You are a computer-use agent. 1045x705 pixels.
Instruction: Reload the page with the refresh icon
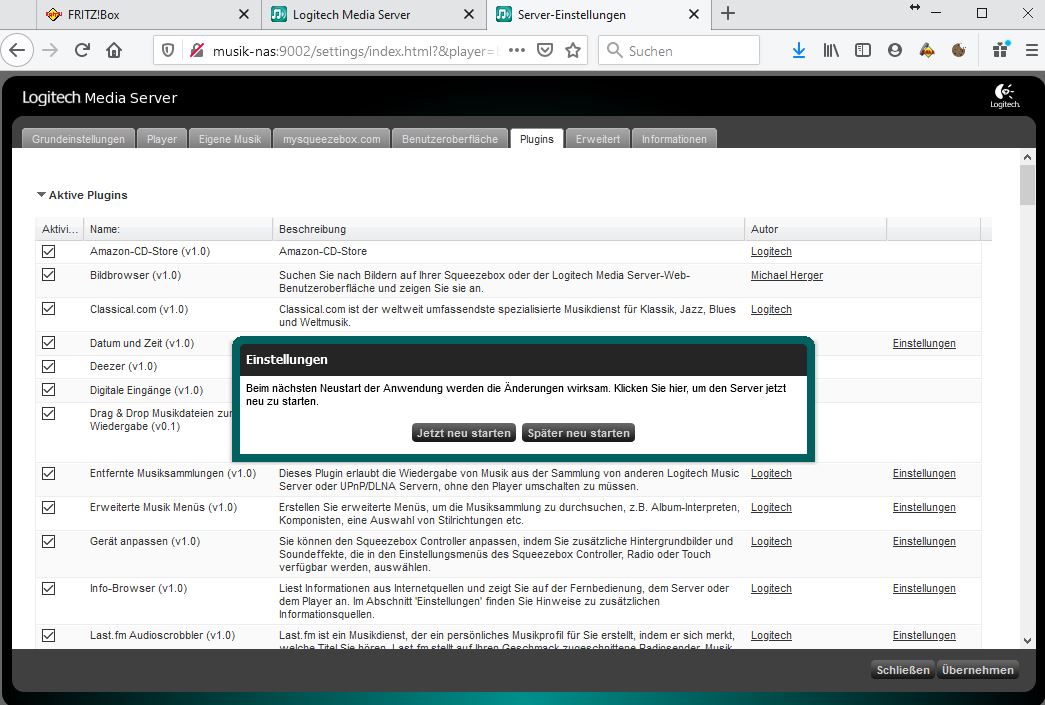coord(82,51)
